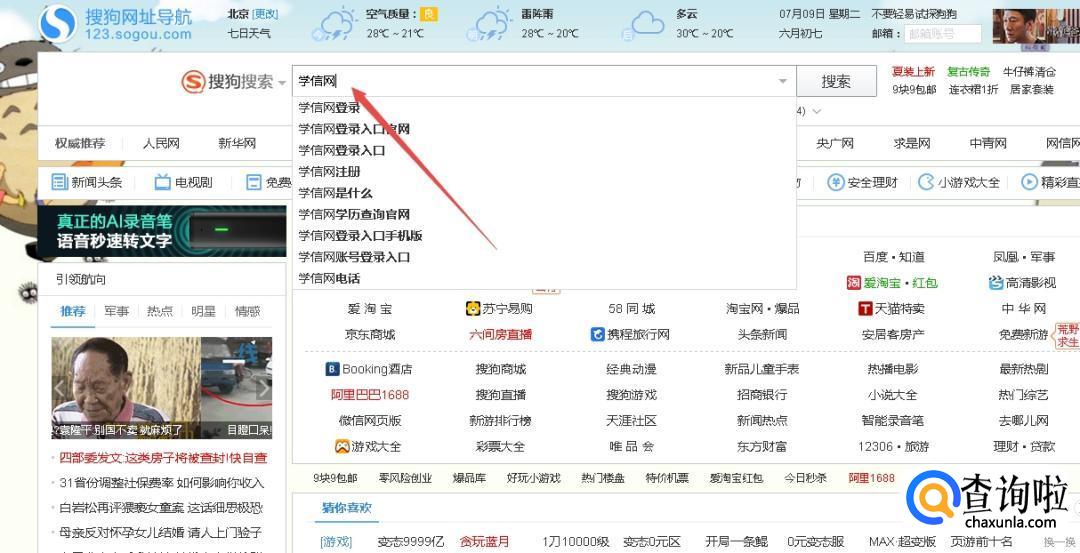Open the 七日天气 forecast link
Screen dimensions: 1080x553
tap(249, 33)
